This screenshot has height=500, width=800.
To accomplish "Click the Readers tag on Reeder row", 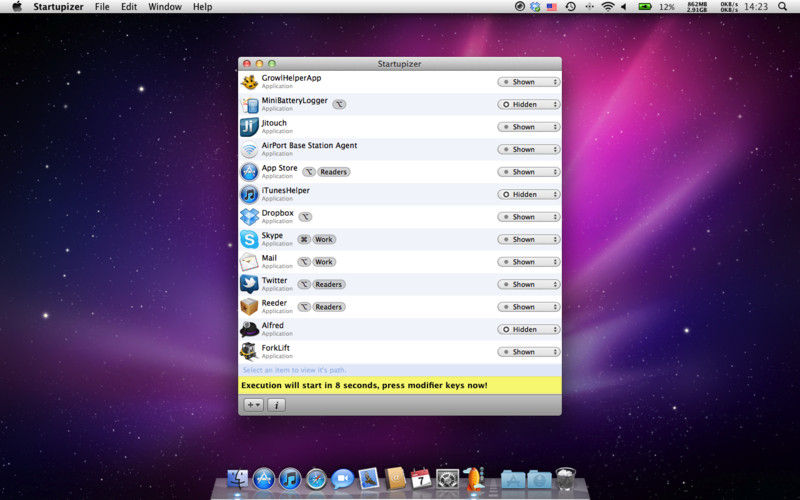I will coord(329,307).
